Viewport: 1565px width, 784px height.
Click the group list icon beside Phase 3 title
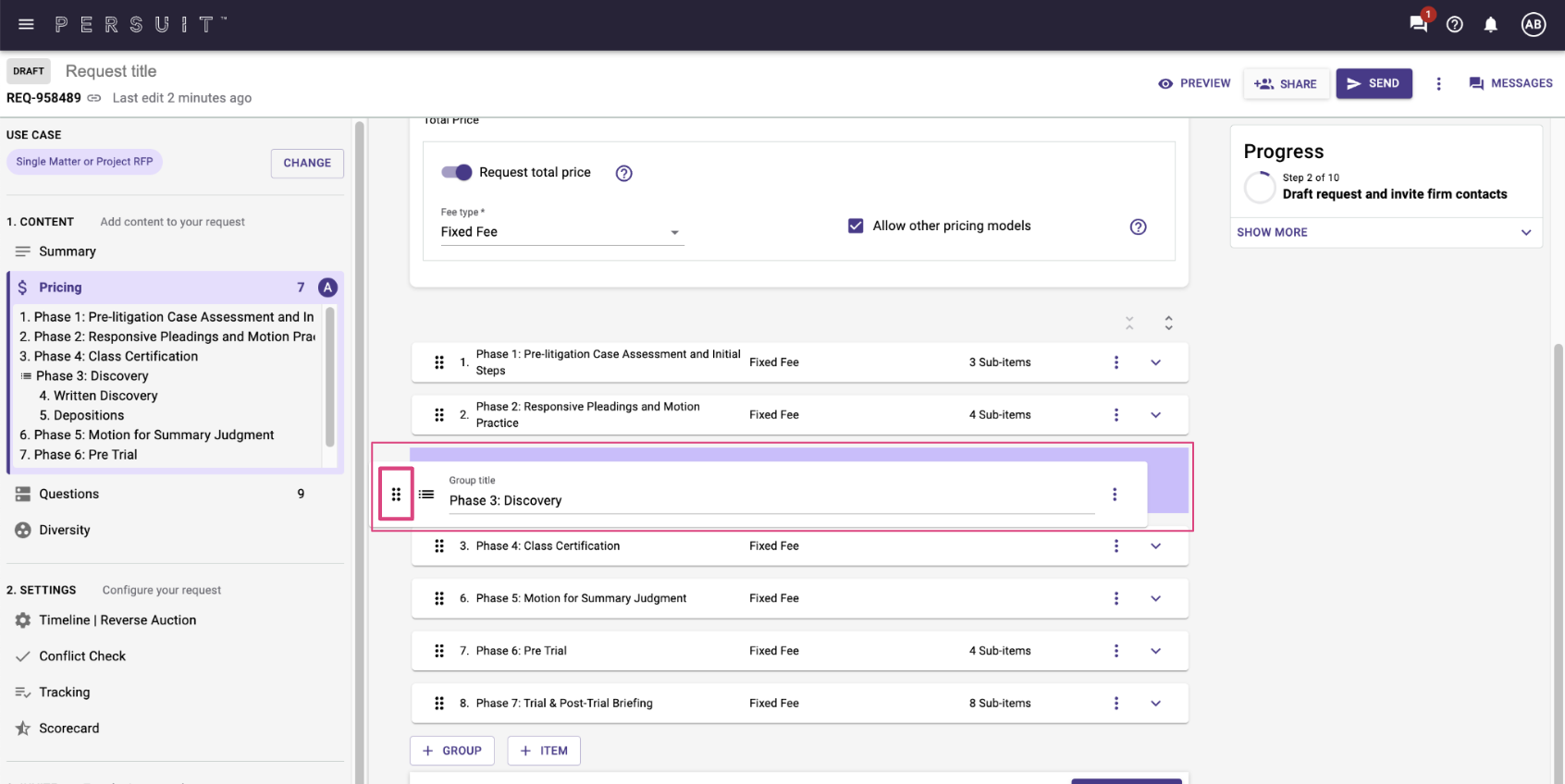click(x=426, y=495)
